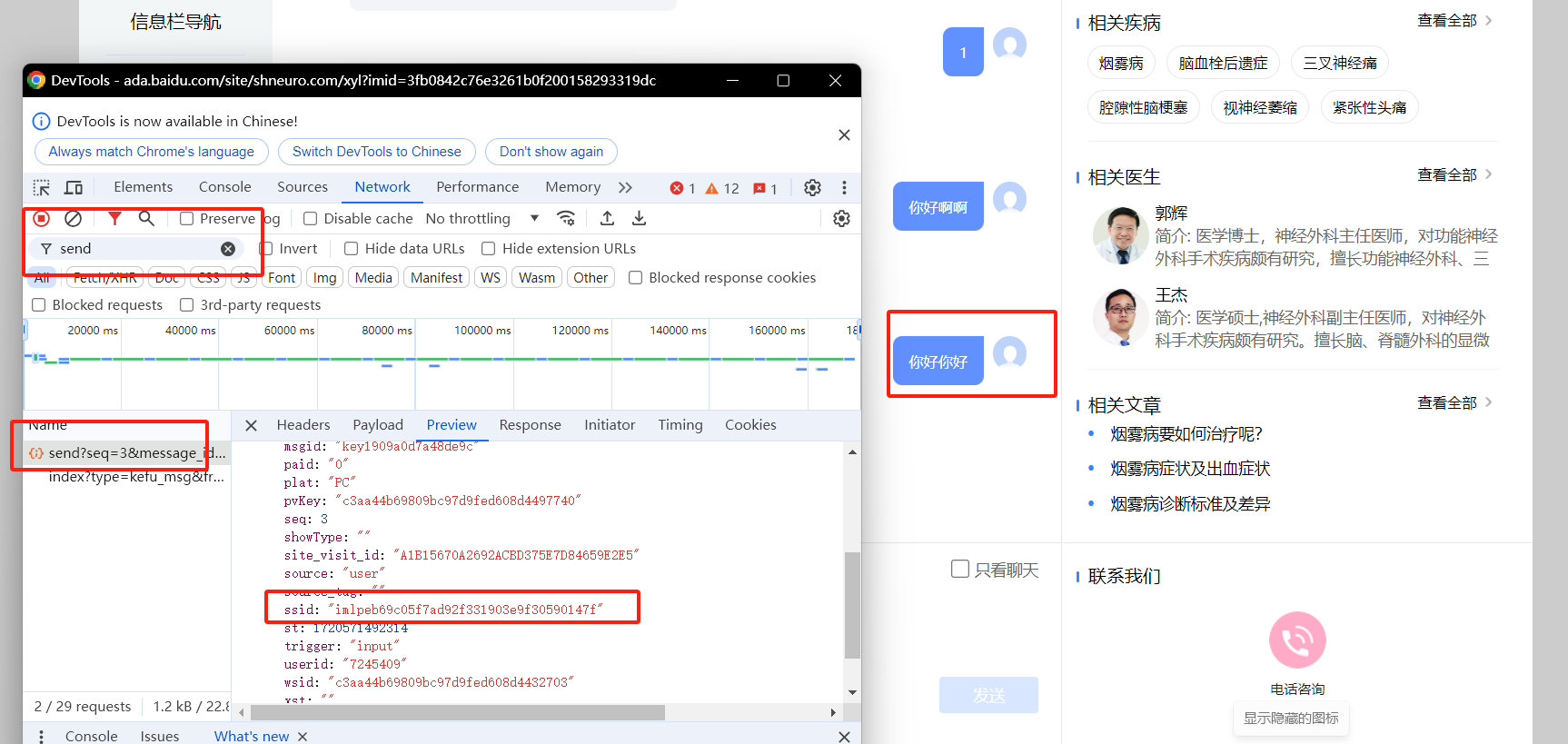
Task: Click the phone consultation icon
Action: [x=1297, y=640]
